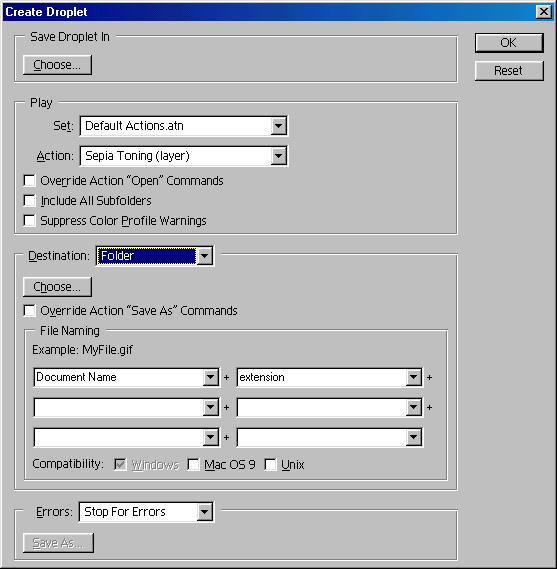
Task: Enable Override Action "Save As" Commands
Action: coord(29,311)
